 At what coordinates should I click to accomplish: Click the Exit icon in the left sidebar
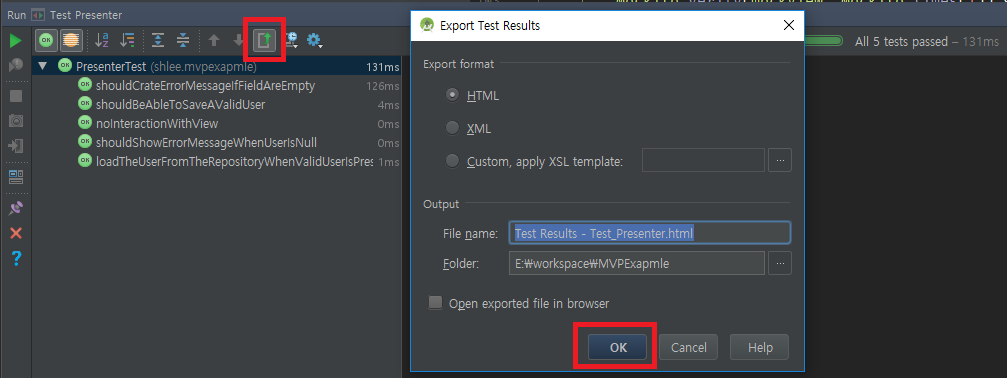[16, 146]
